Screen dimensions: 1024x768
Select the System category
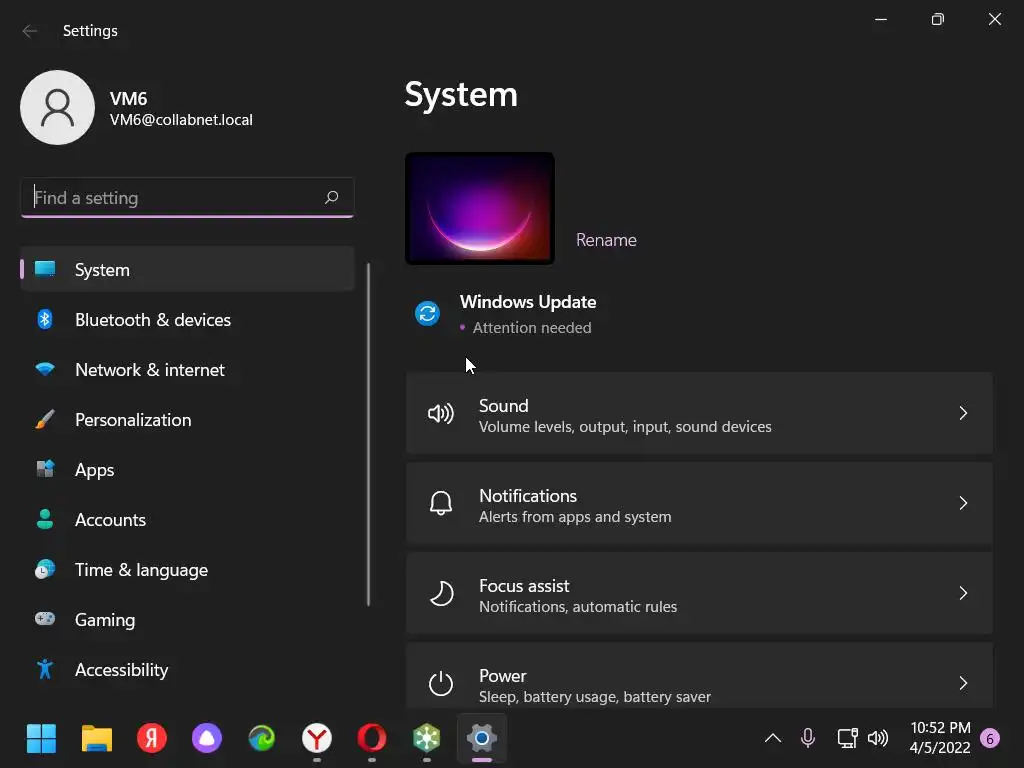tap(187, 269)
